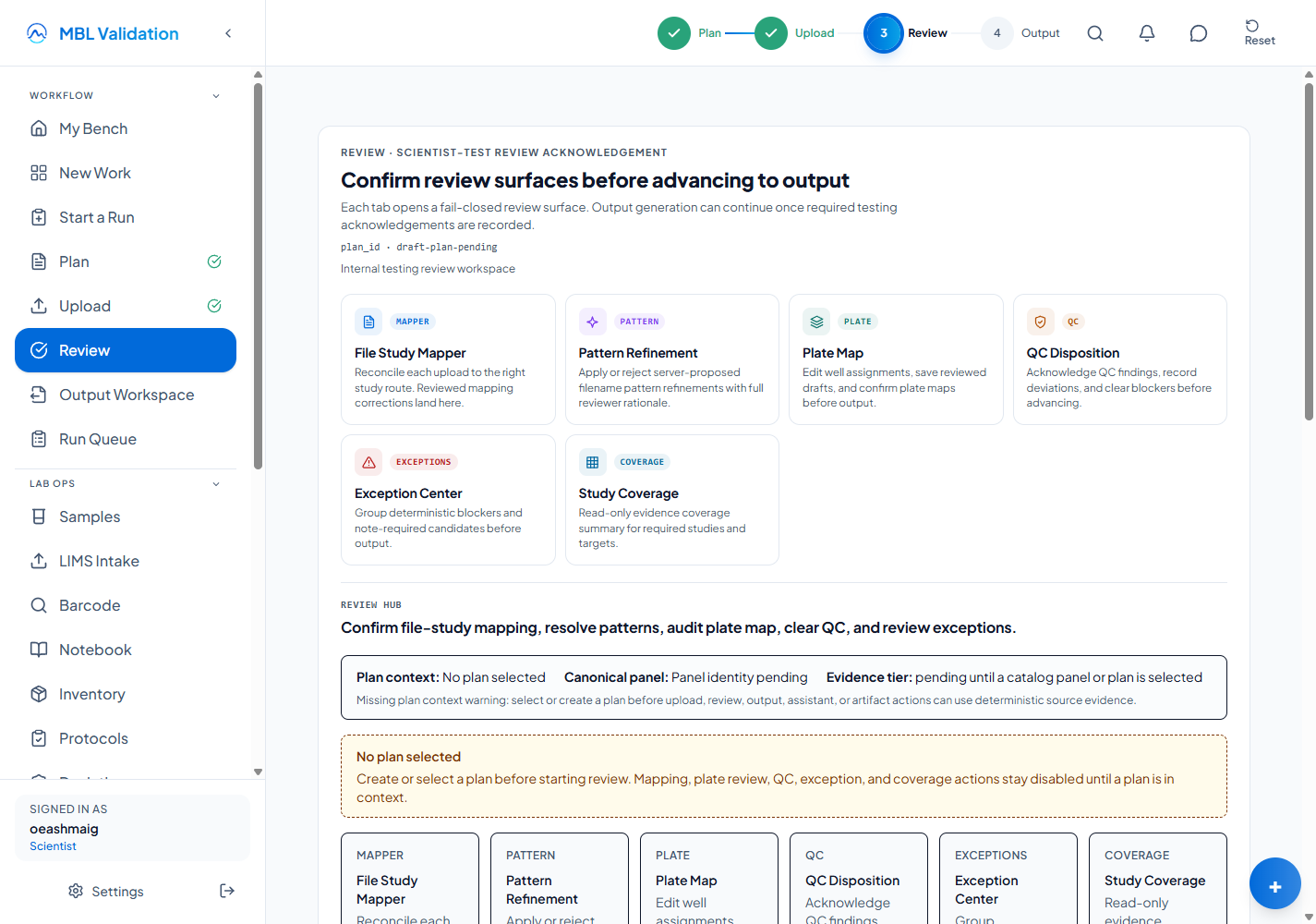Click the Exception Center warning icon
Image resolution: width=1316 pixels, height=924 pixels.
[368, 462]
